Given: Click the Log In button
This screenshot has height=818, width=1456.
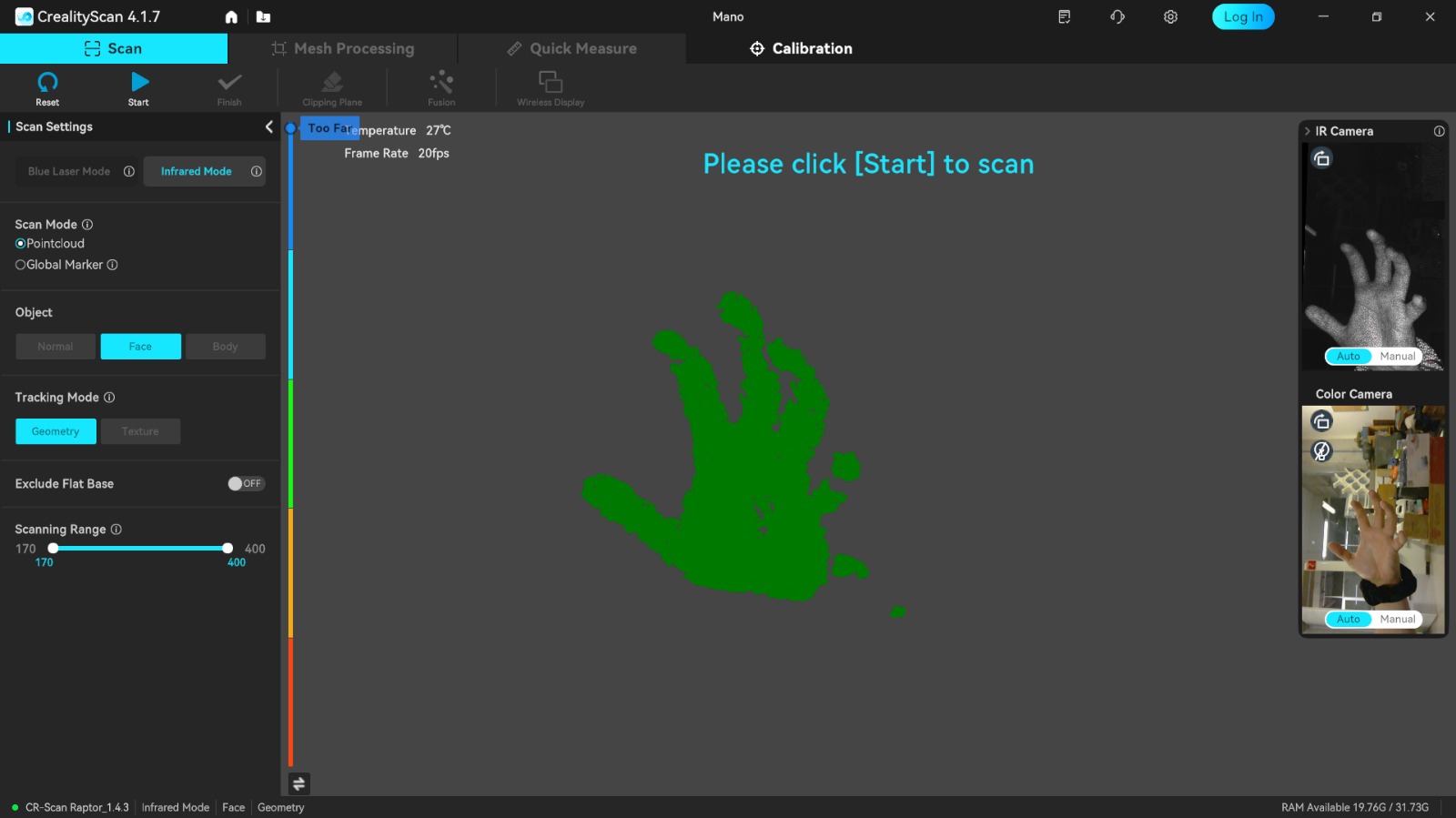Looking at the screenshot, I should [x=1243, y=16].
